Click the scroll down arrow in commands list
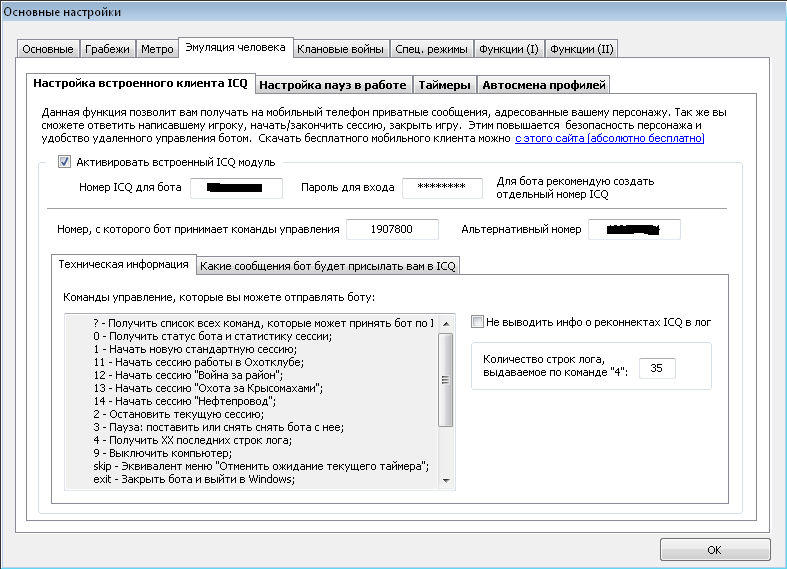 tap(446, 481)
